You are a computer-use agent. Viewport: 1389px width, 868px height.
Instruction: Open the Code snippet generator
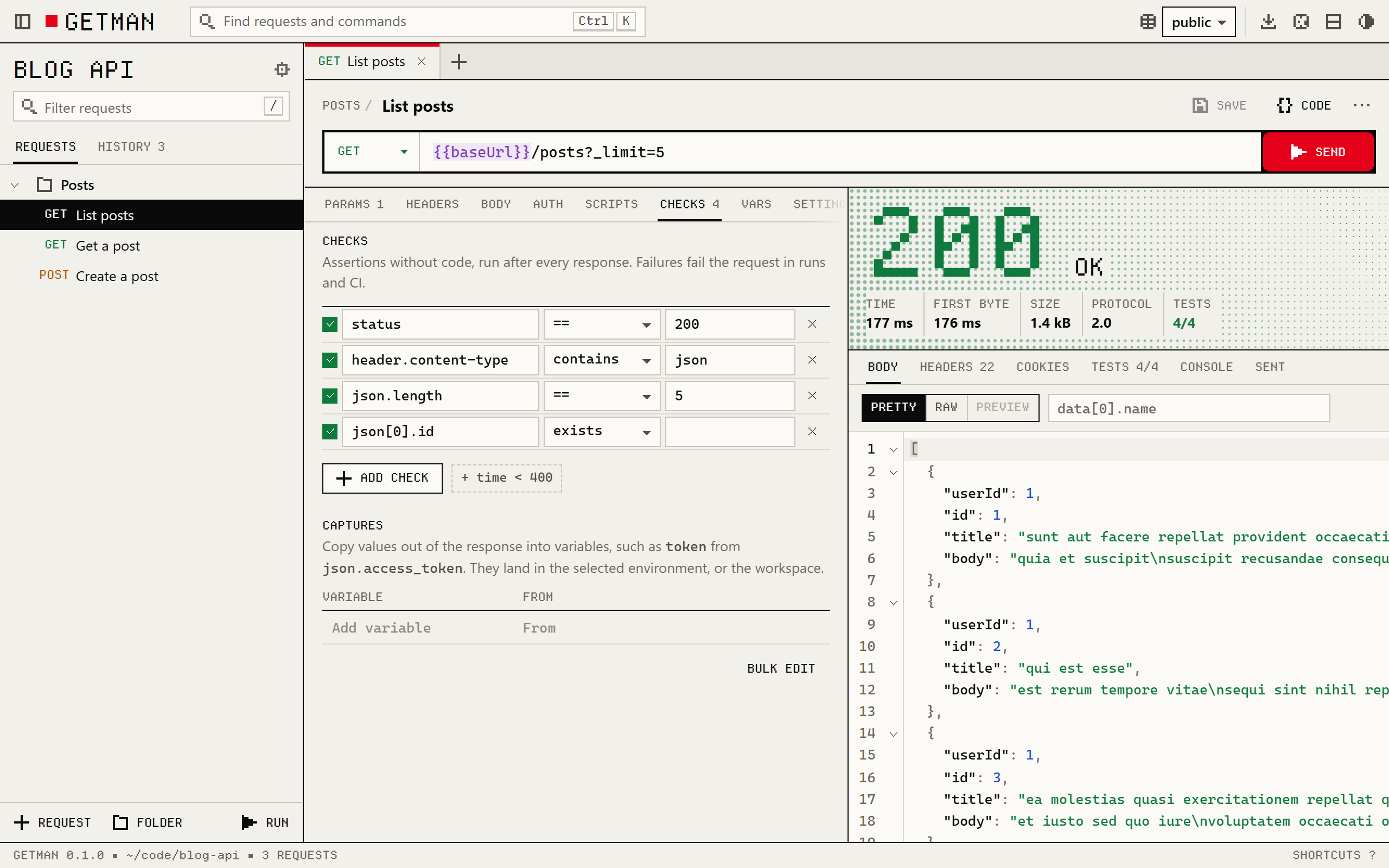click(1304, 106)
